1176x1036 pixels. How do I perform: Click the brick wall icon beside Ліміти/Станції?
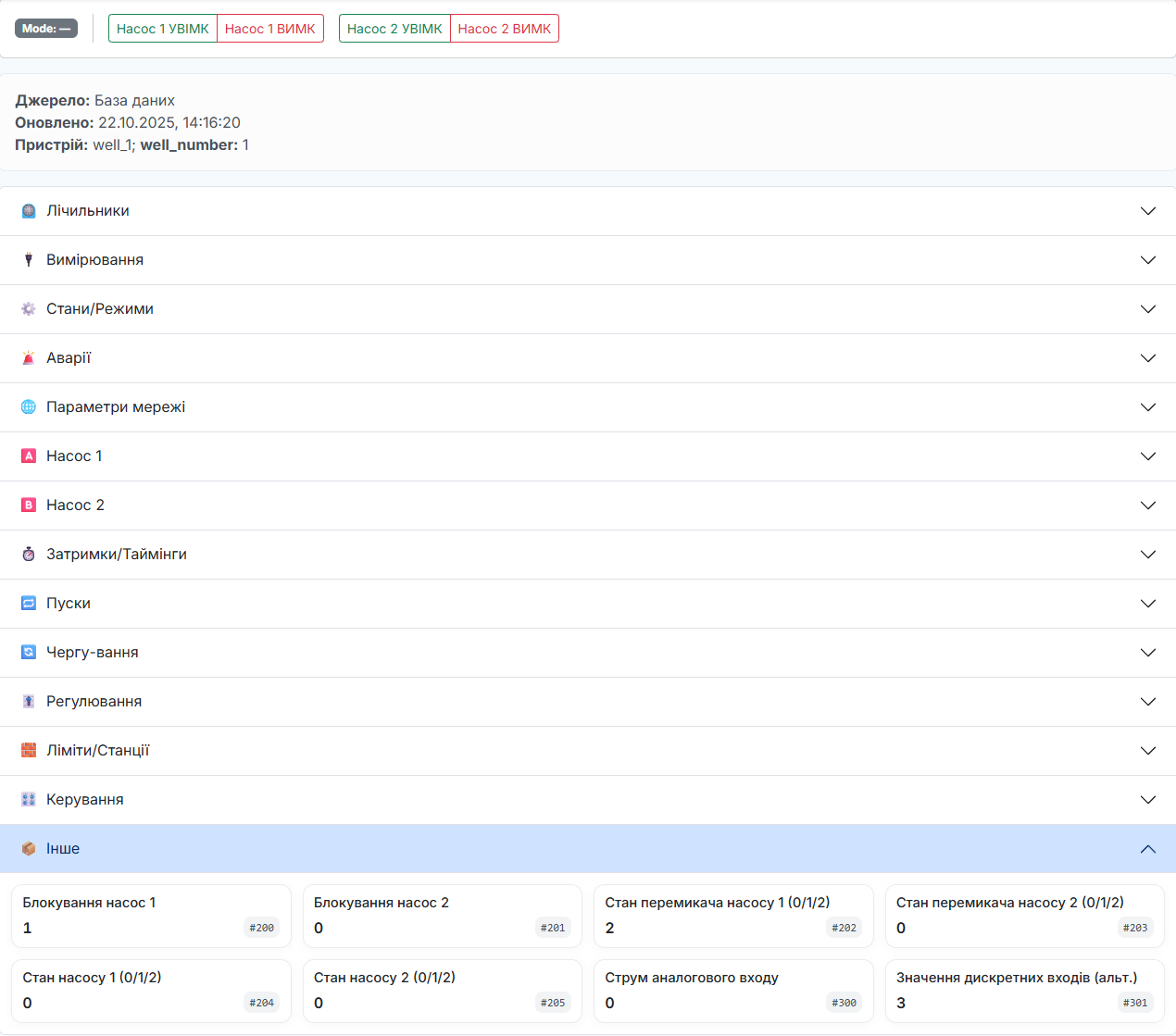point(29,751)
